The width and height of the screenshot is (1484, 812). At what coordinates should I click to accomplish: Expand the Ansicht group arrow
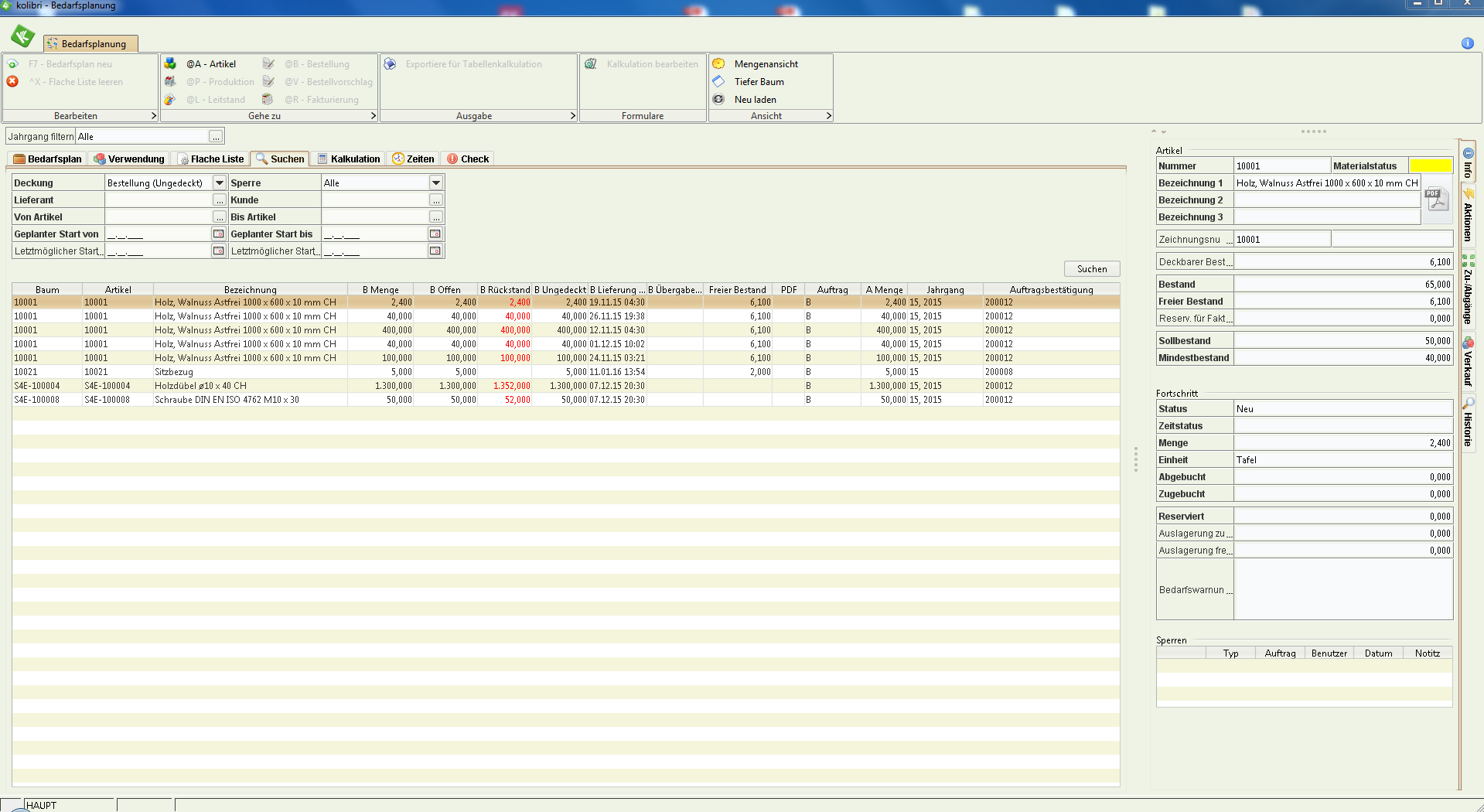pyautogui.click(x=828, y=116)
